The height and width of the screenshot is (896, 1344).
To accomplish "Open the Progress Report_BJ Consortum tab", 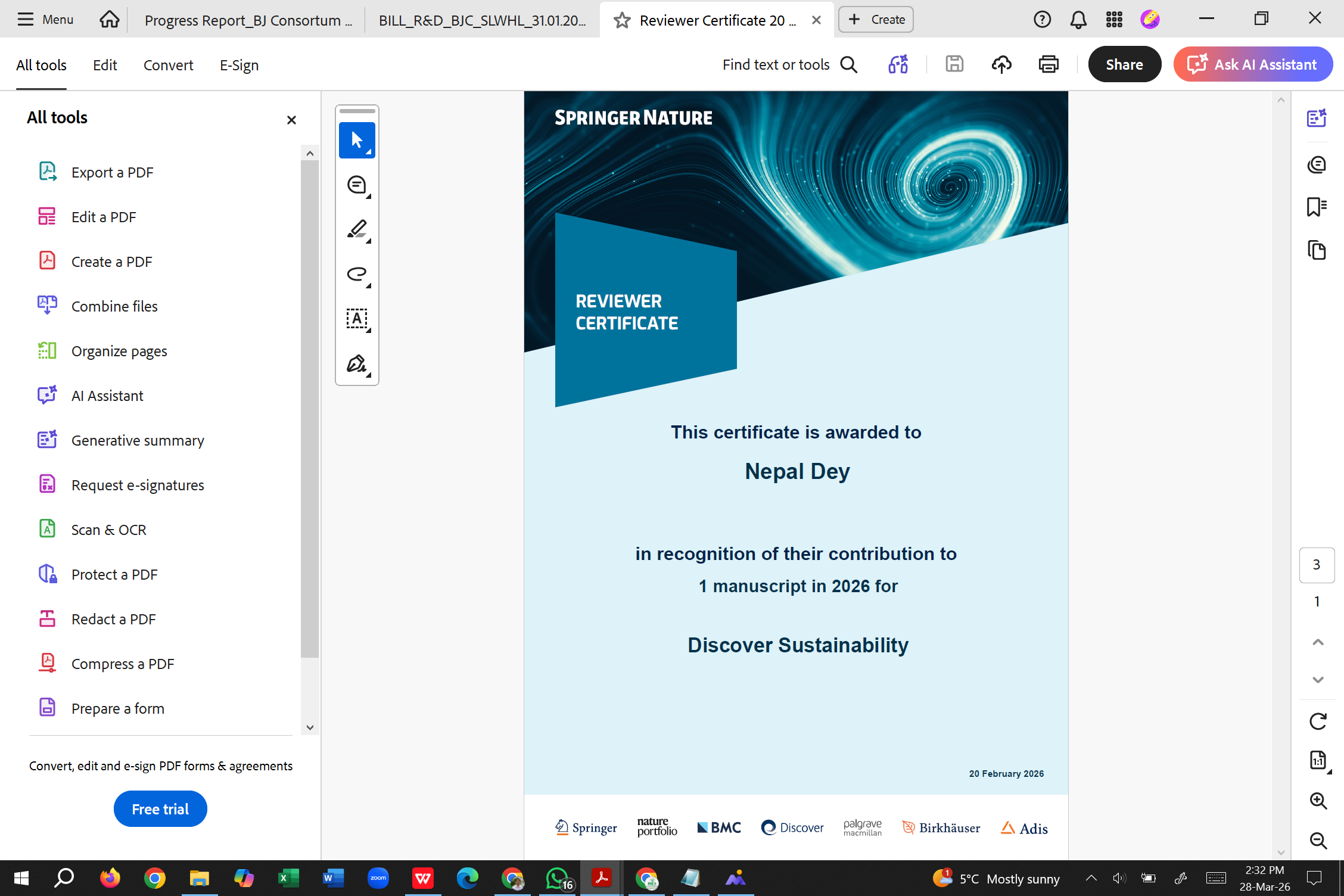I will pyautogui.click(x=248, y=20).
